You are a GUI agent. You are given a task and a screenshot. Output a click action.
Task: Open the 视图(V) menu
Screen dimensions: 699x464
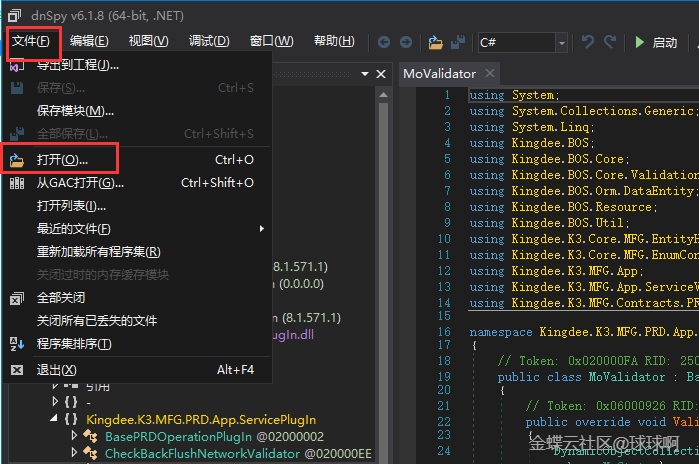(x=148, y=41)
